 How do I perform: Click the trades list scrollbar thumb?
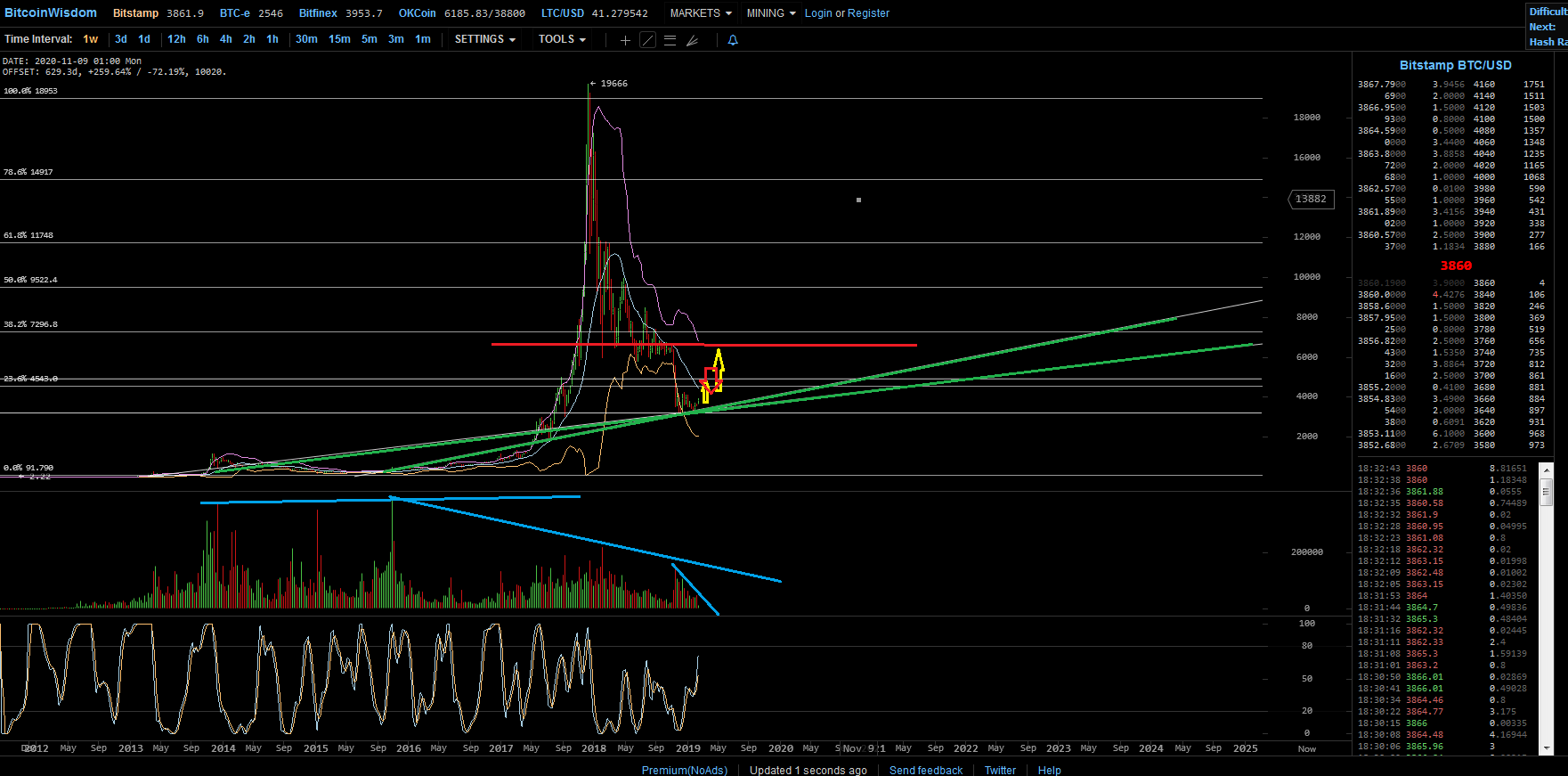(1547, 491)
